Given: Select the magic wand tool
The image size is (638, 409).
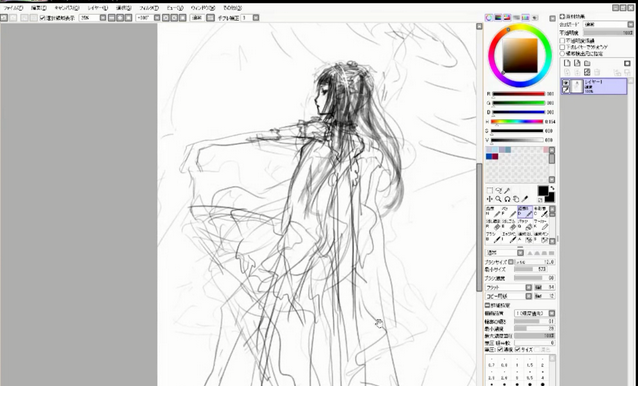Looking at the screenshot, I should click(x=508, y=190).
